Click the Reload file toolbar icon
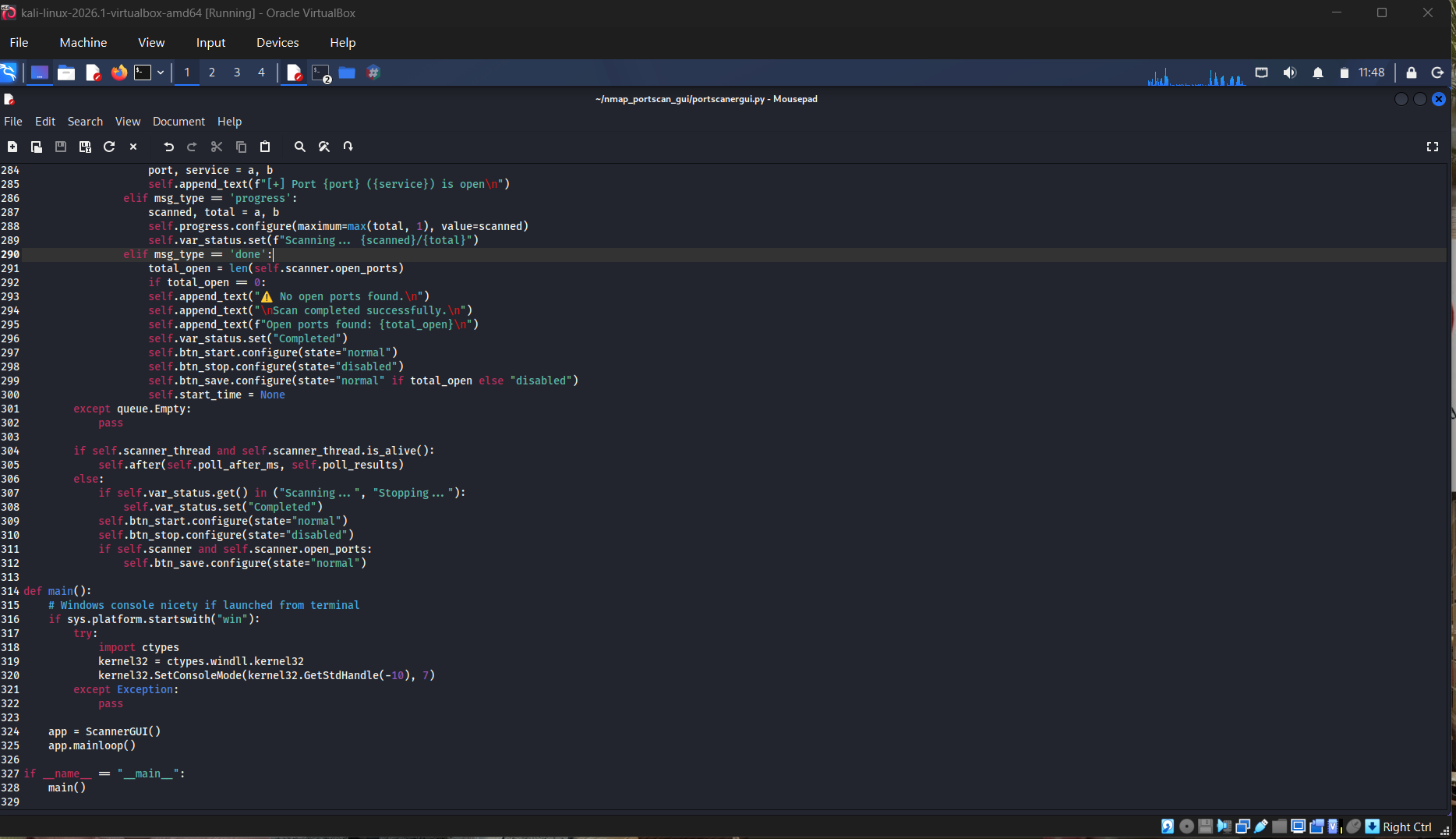The height and width of the screenshot is (839, 1456). tap(109, 147)
